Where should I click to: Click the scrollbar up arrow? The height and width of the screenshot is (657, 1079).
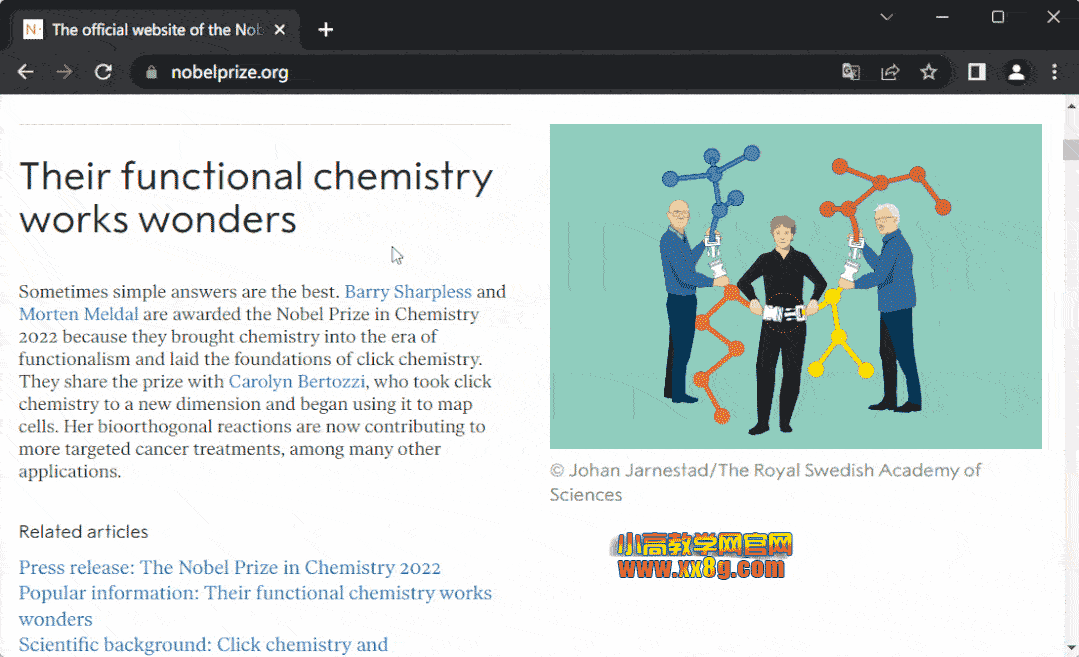tap(1071, 105)
